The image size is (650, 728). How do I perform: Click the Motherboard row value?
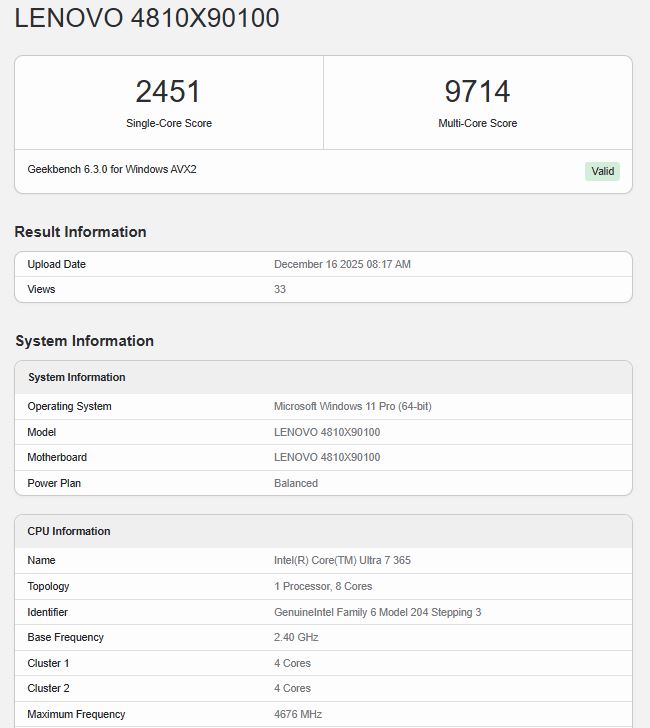327,458
